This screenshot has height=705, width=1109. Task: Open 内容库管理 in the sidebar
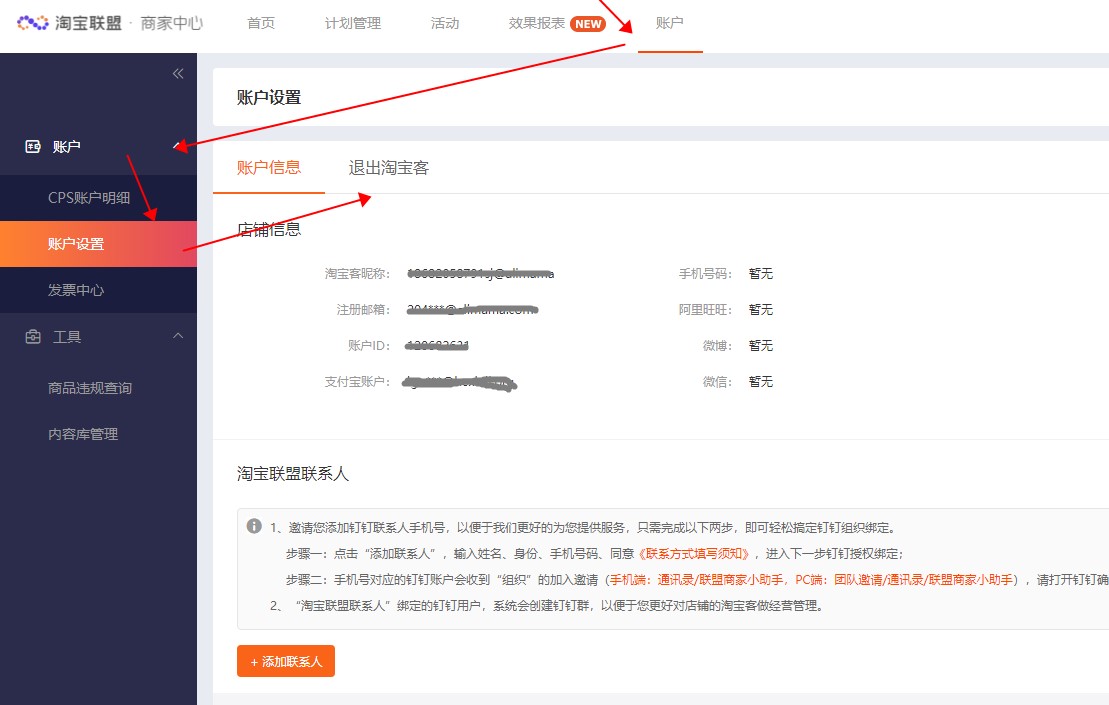[83, 433]
